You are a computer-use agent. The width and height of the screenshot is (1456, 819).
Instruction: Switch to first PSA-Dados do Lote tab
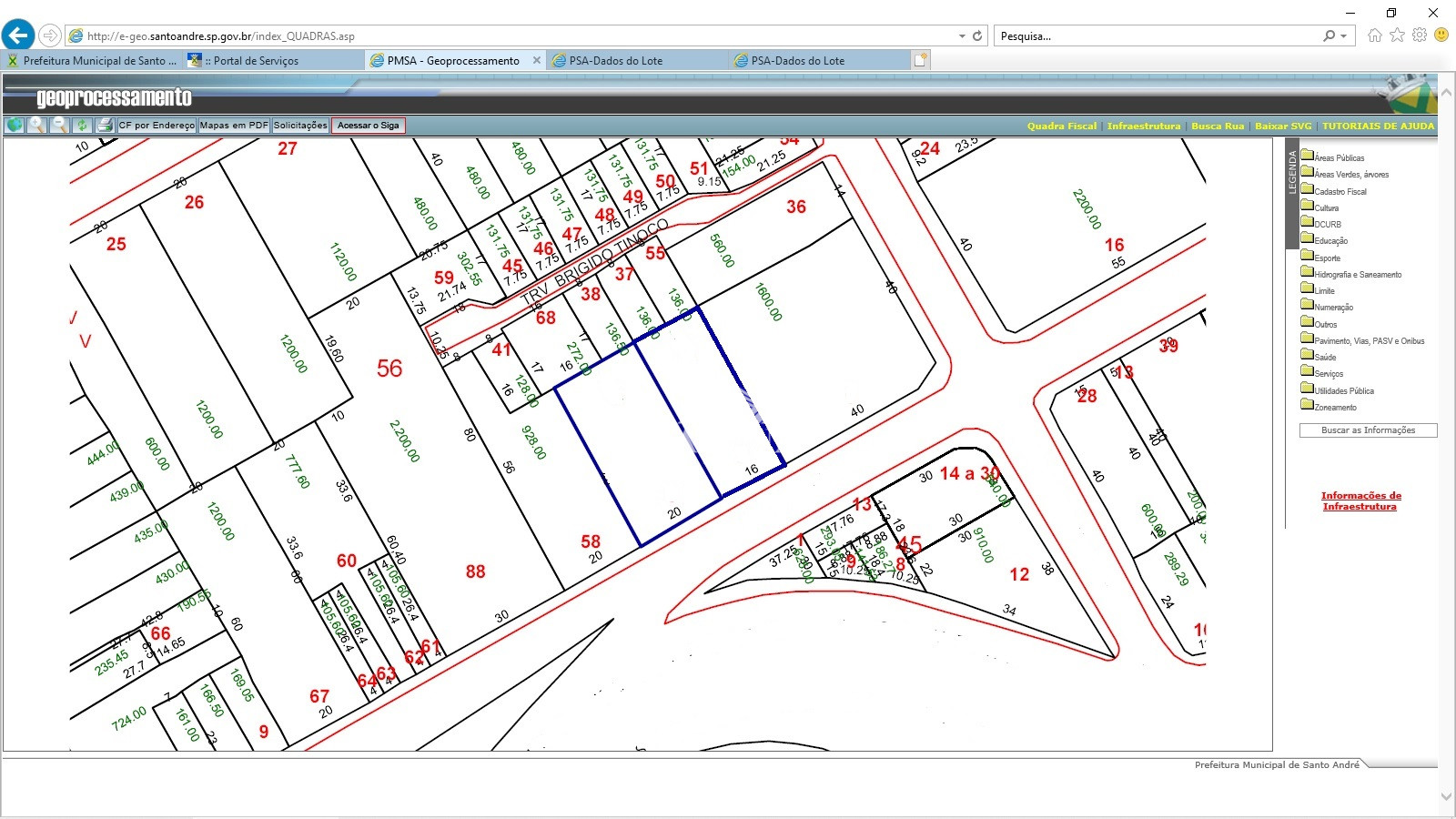click(x=616, y=61)
